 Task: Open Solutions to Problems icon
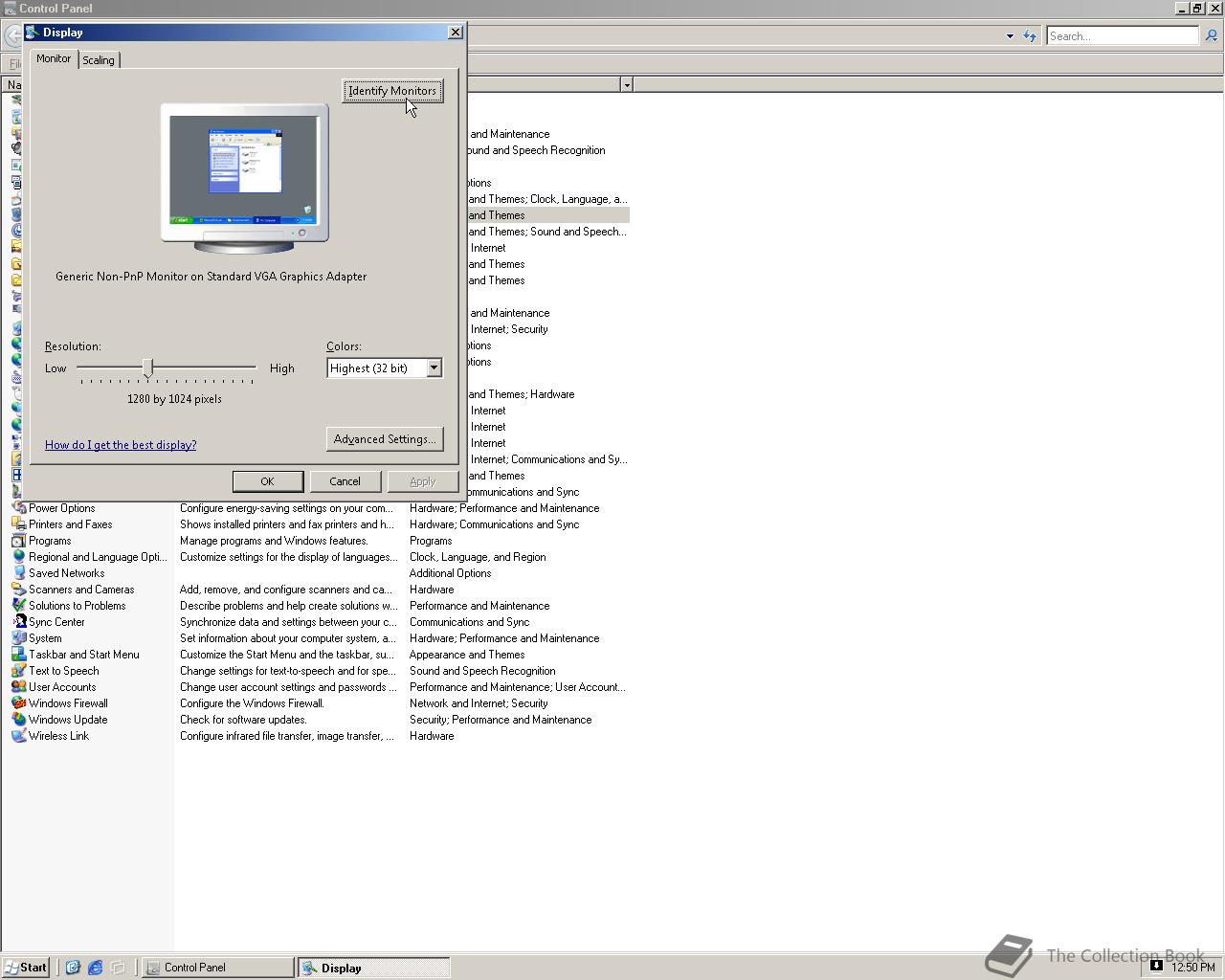[x=18, y=606]
